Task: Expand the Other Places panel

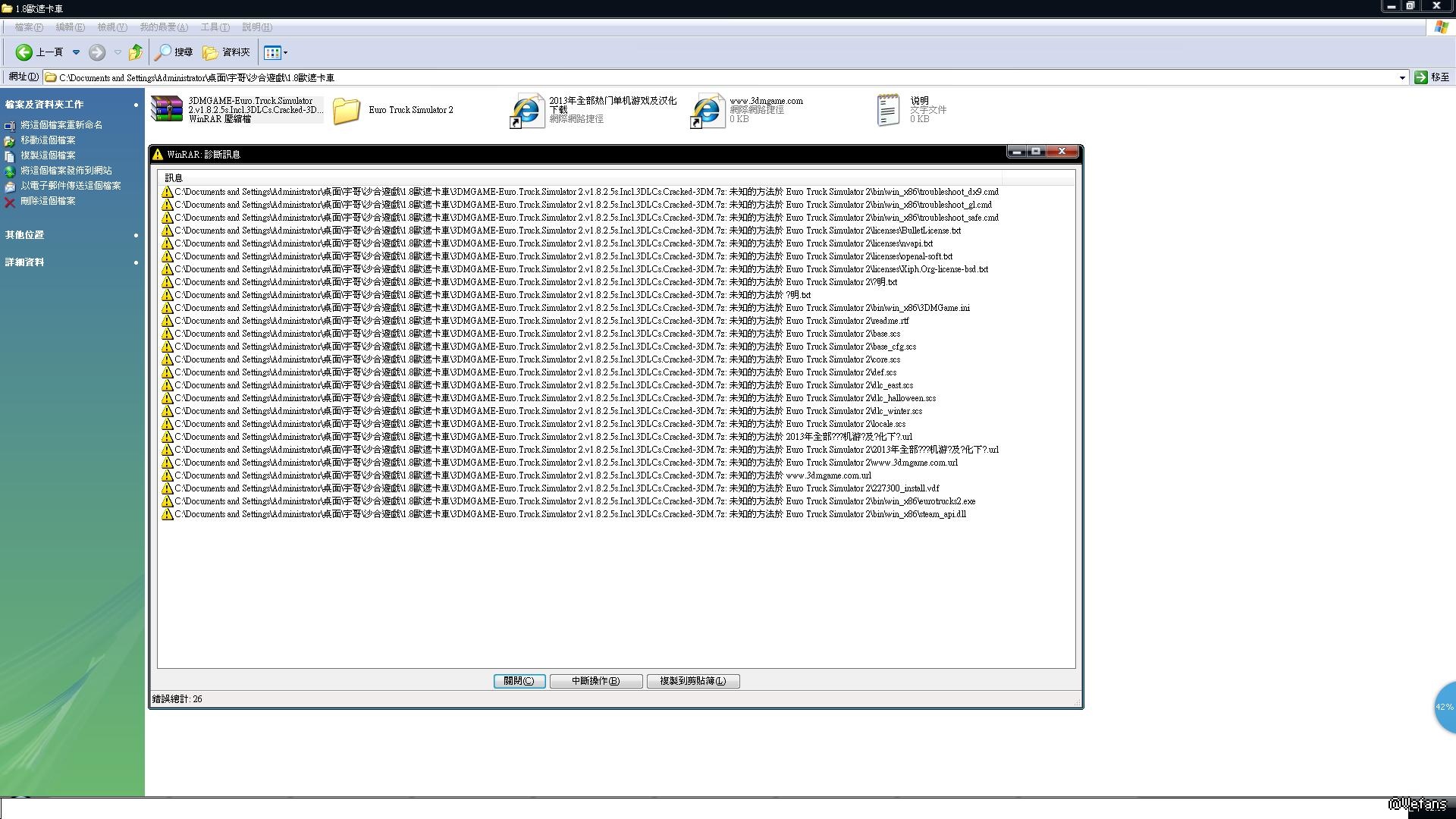Action: [x=136, y=235]
